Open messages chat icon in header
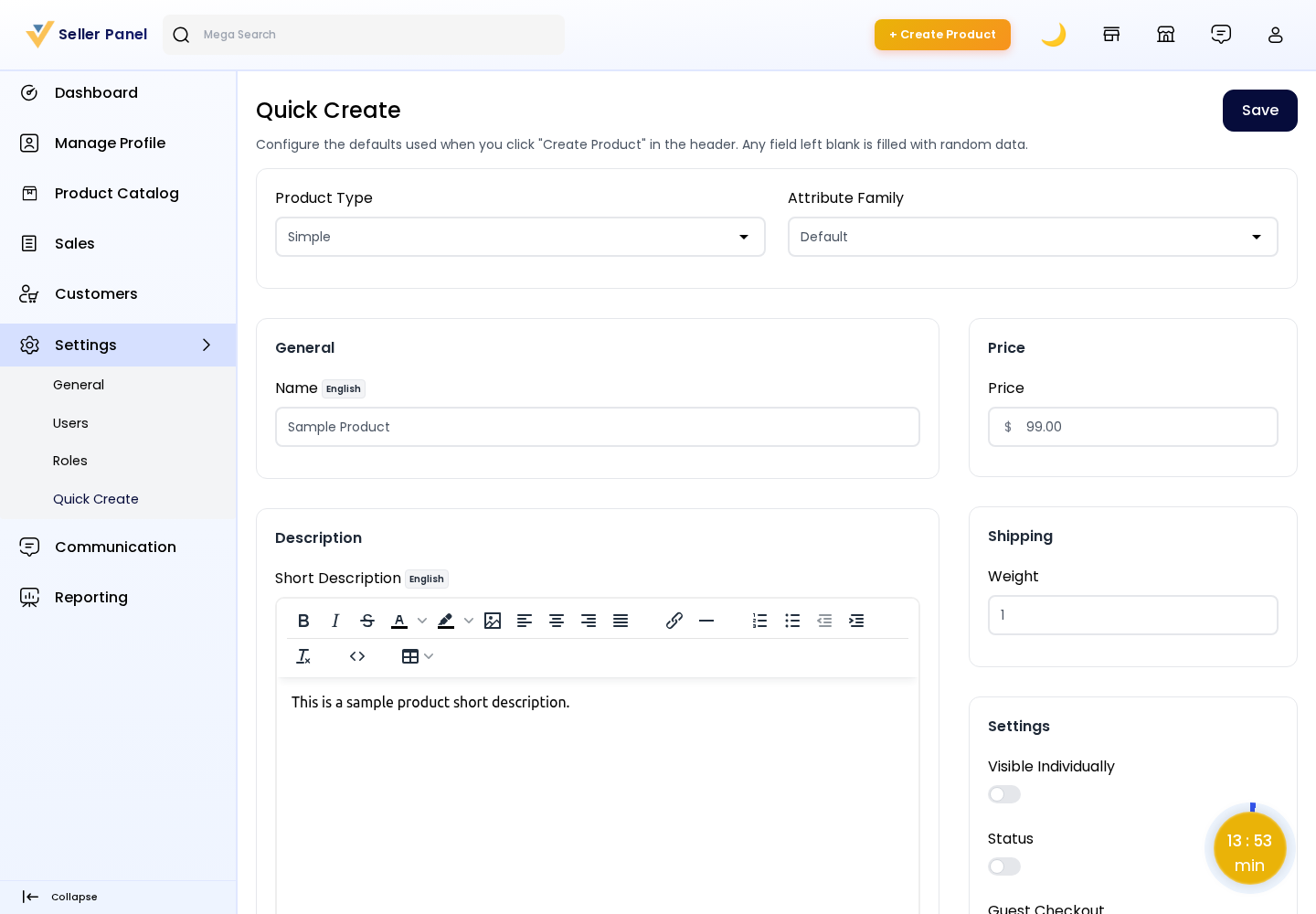Viewport: 1316px width, 914px height. 1221,35
